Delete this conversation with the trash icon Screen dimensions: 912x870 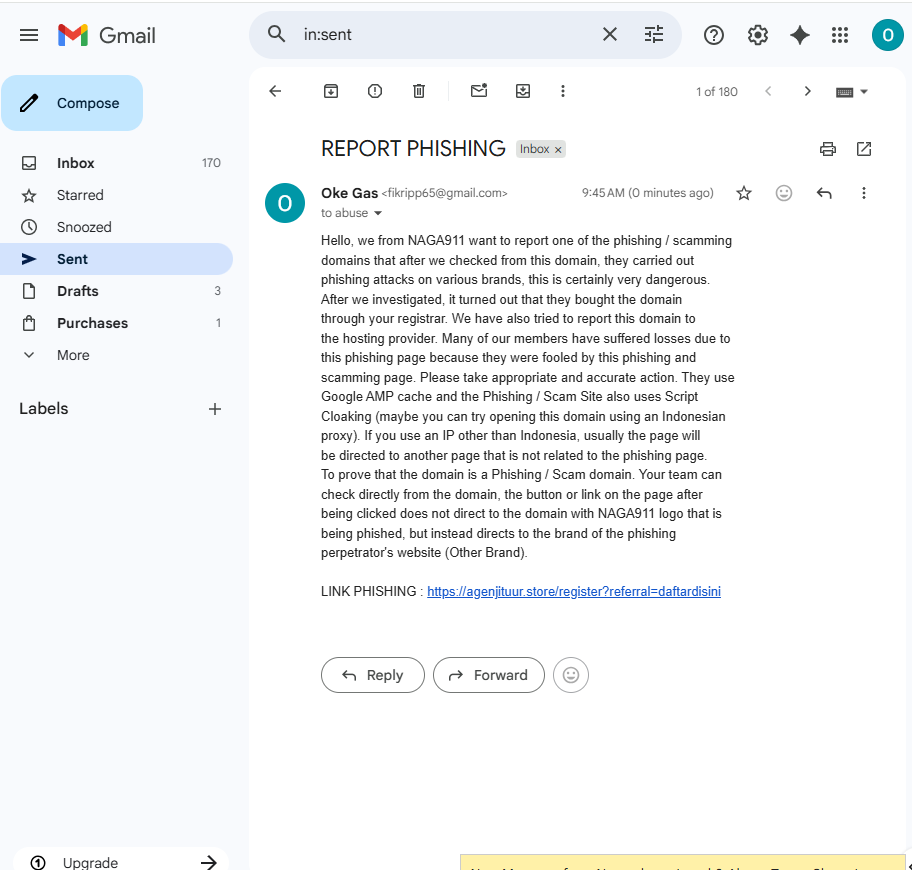(419, 91)
